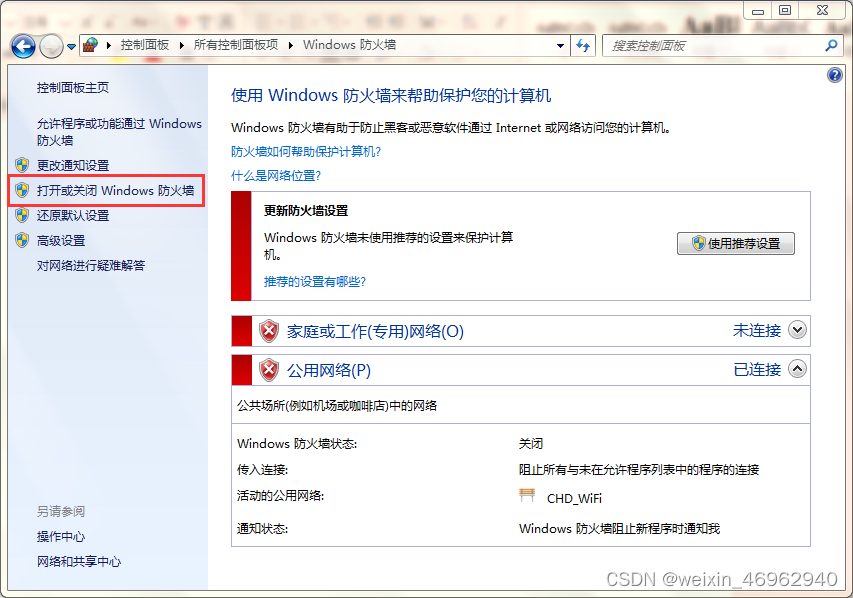The height and width of the screenshot is (598, 853).
Task: Click the greyed Forward arrow button
Action: (52, 46)
